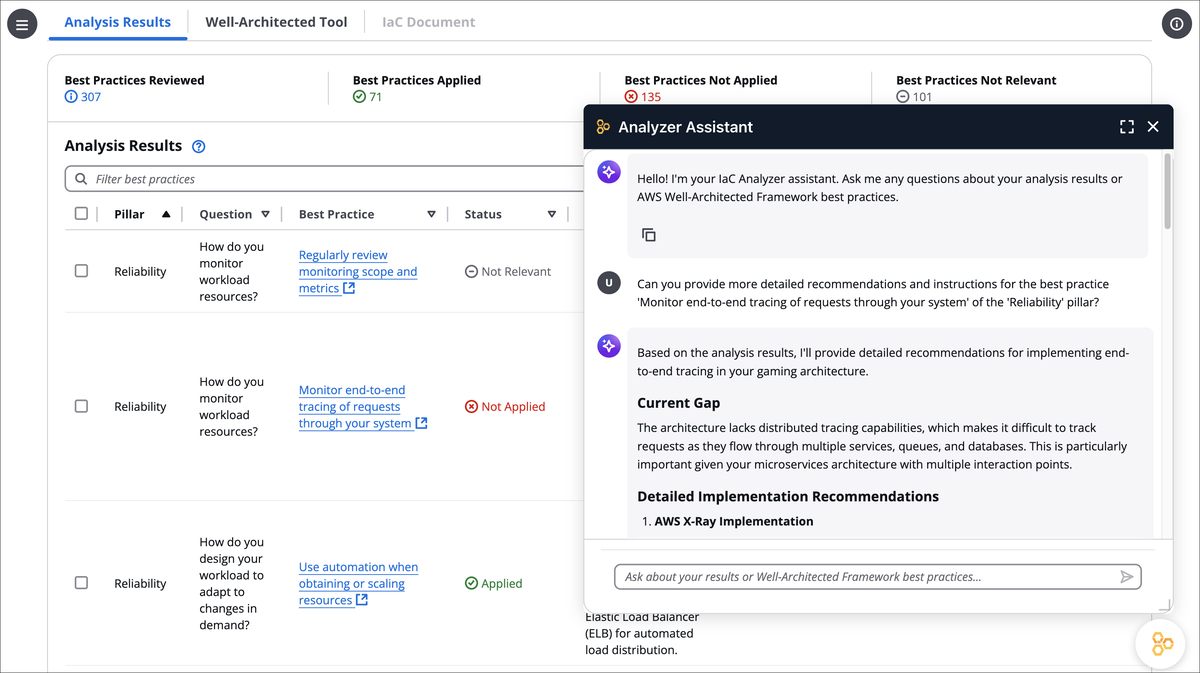Open 'Use automation when obtaining or scaling resources' link
The width and height of the screenshot is (1200, 673).
pyautogui.click(x=359, y=583)
